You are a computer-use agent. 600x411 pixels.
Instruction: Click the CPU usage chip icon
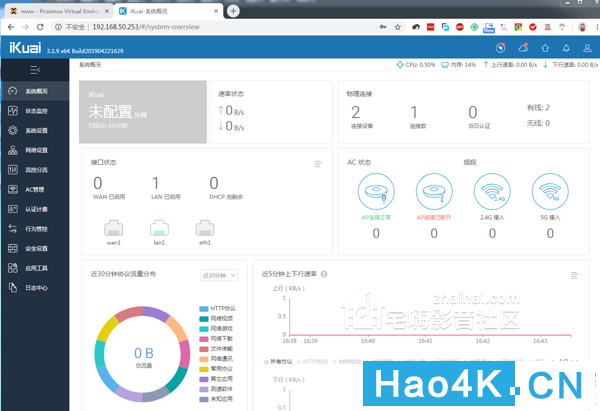[x=400, y=65]
